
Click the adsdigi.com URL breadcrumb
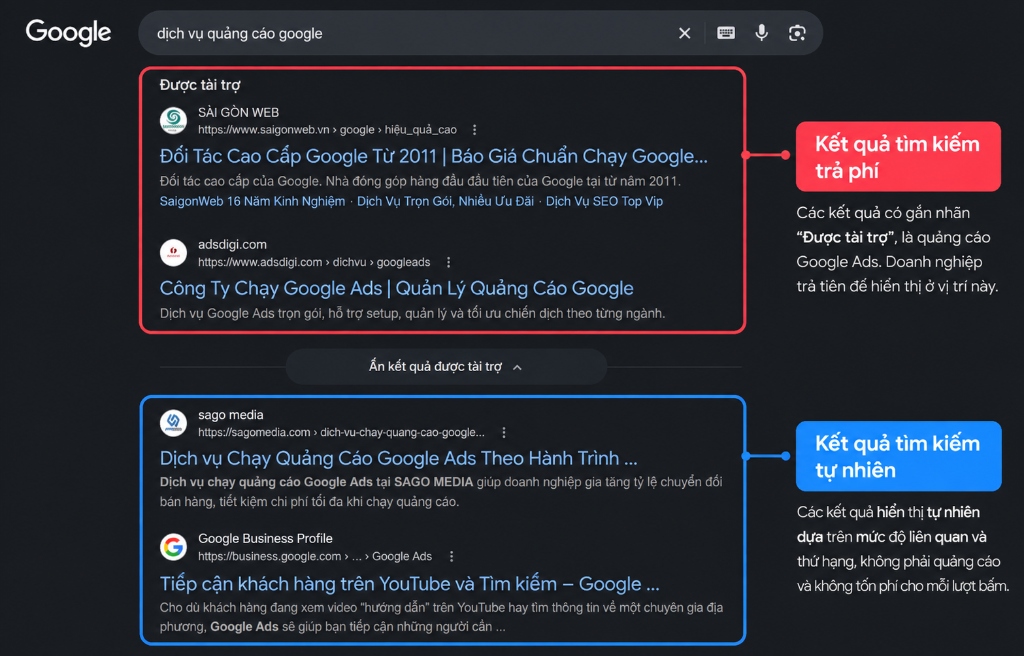coord(314,262)
